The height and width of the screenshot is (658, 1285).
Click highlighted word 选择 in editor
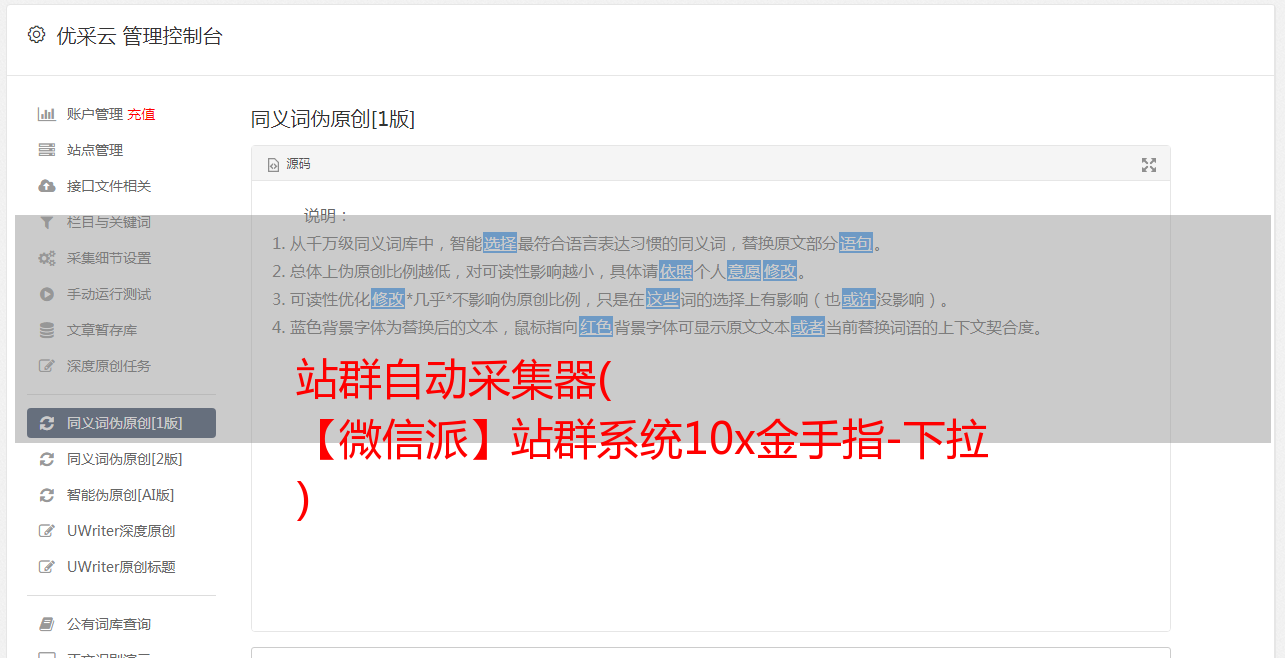click(x=500, y=243)
